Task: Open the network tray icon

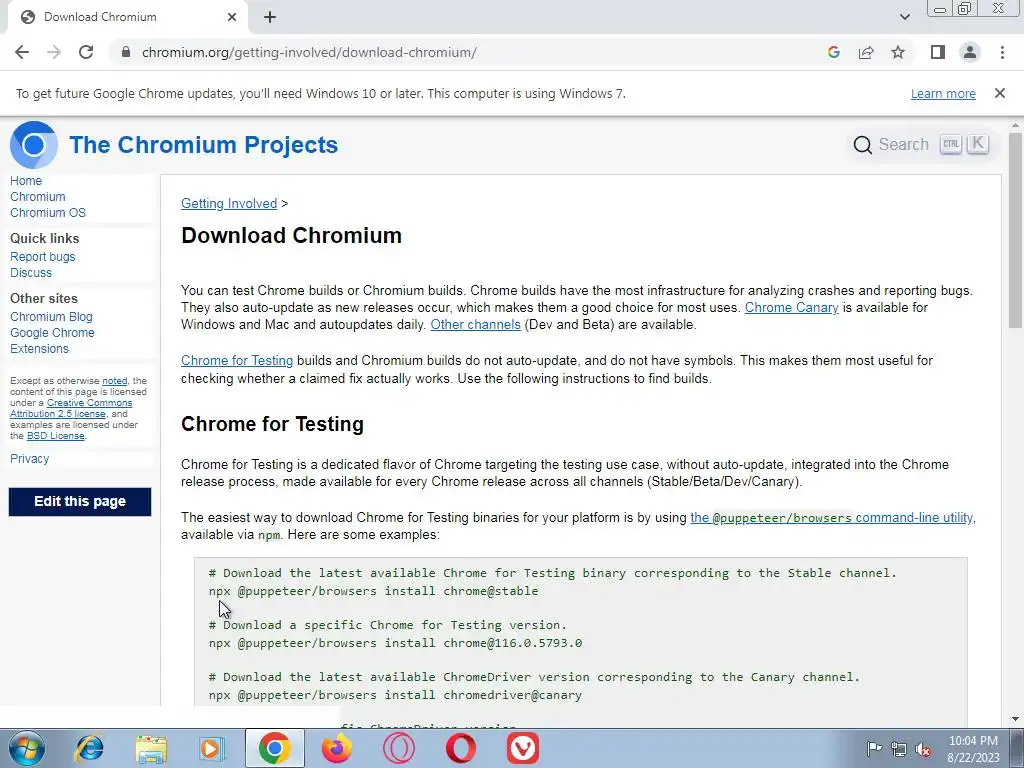Action: 899,749
